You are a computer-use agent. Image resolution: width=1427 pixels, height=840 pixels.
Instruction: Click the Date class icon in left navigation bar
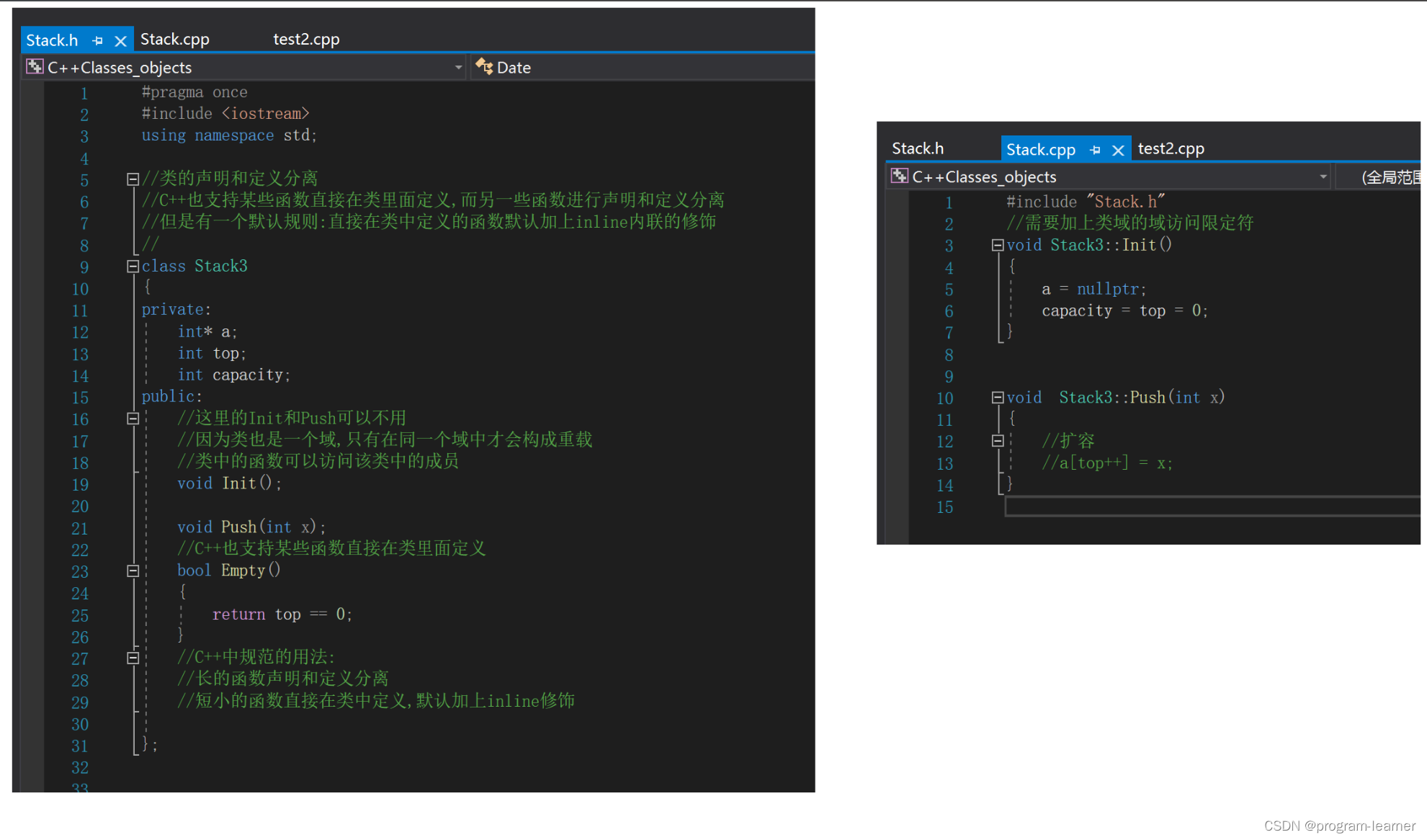pos(484,67)
